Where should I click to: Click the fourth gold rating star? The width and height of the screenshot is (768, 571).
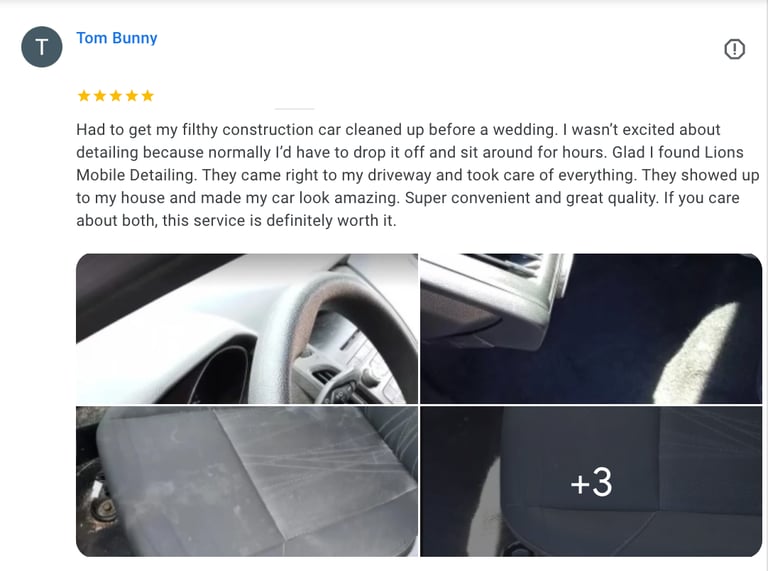(x=132, y=95)
